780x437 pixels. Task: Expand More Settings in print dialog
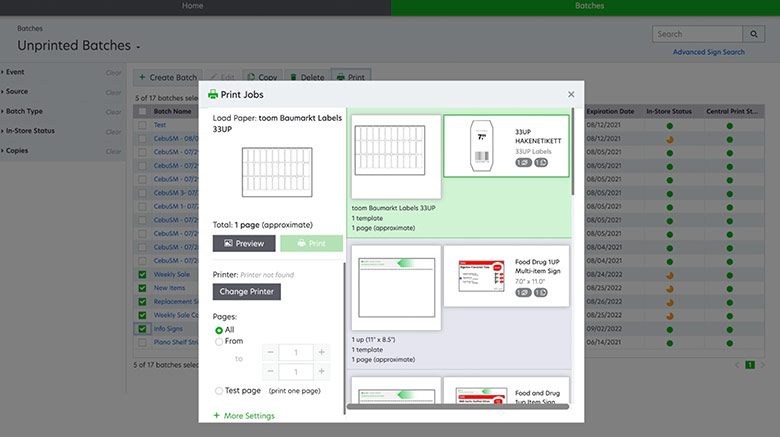(244, 415)
